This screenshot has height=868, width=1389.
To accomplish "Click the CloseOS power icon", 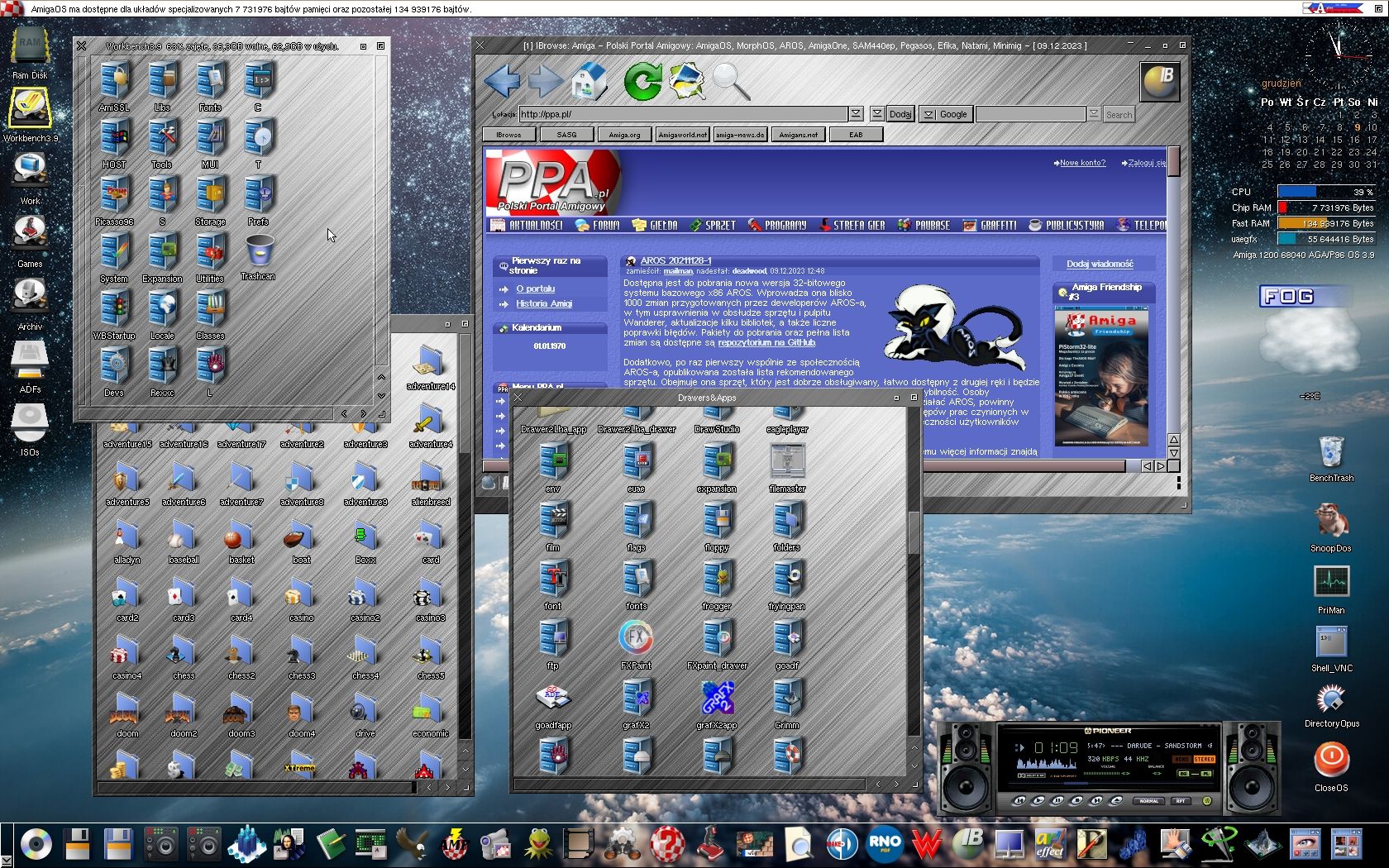I will point(1331,766).
